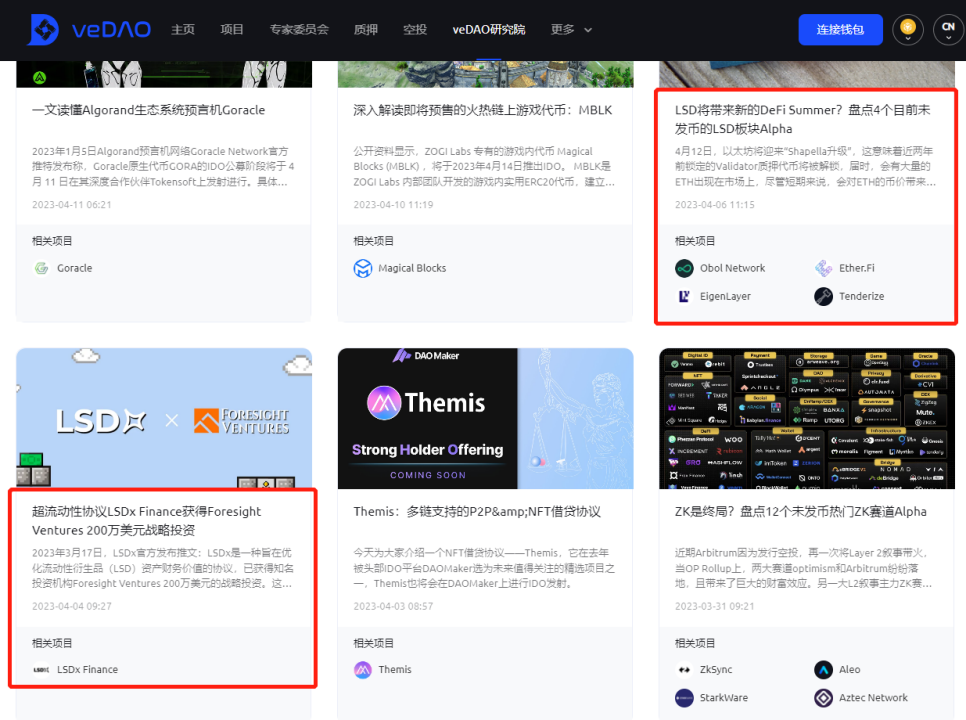Open the Themis related project link
The height and width of the screenshot is (720, 966).
pyautogui.click(x=395, y=669)
